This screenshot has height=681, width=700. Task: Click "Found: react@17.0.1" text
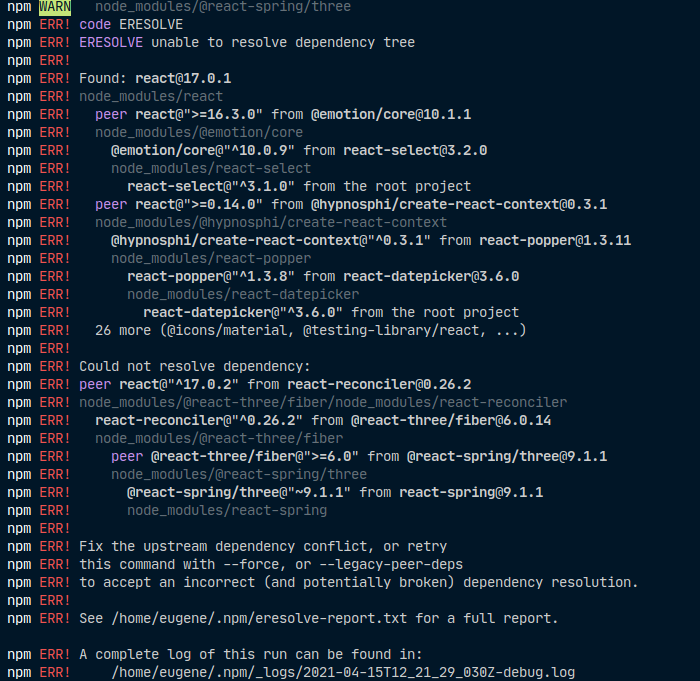[x=155, y=78]
